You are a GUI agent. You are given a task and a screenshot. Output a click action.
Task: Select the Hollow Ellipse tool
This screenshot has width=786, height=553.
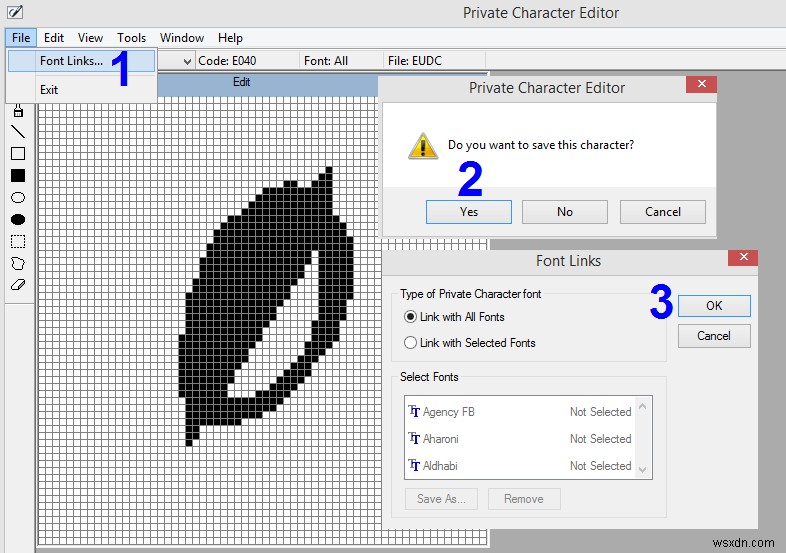coord(18,198)
